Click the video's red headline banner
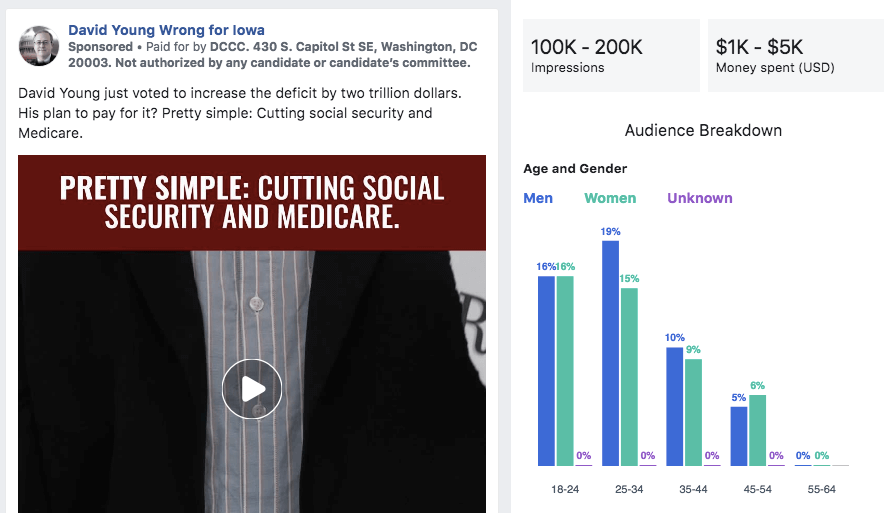The width and height of the screenshot is (887, 513). 252,202
